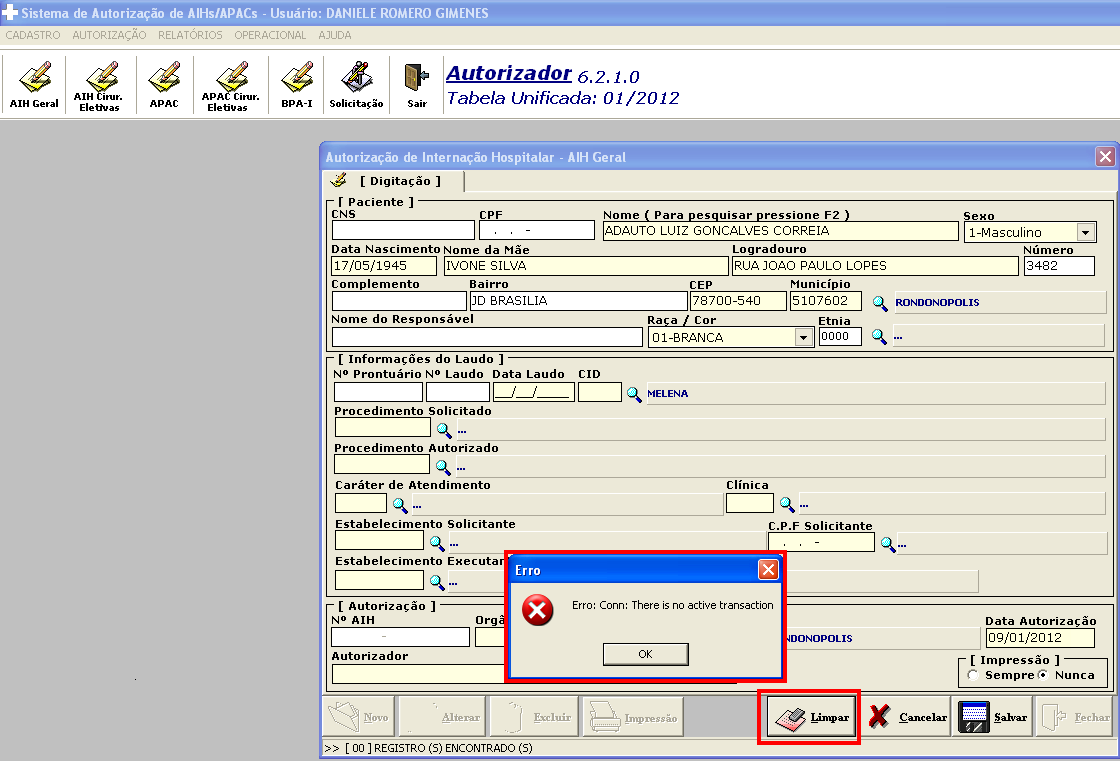The image size is (1120, 761).
Task: Search Estabelecimento Solicitante magnifier icon
Action: click(437, 543)
